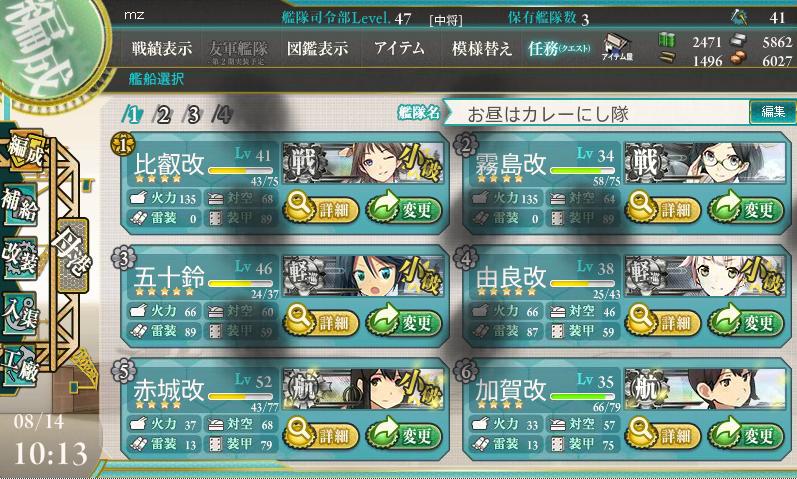
Task: Open the 入渠 docking sidebar icon
Action: (x=20, y=312)
